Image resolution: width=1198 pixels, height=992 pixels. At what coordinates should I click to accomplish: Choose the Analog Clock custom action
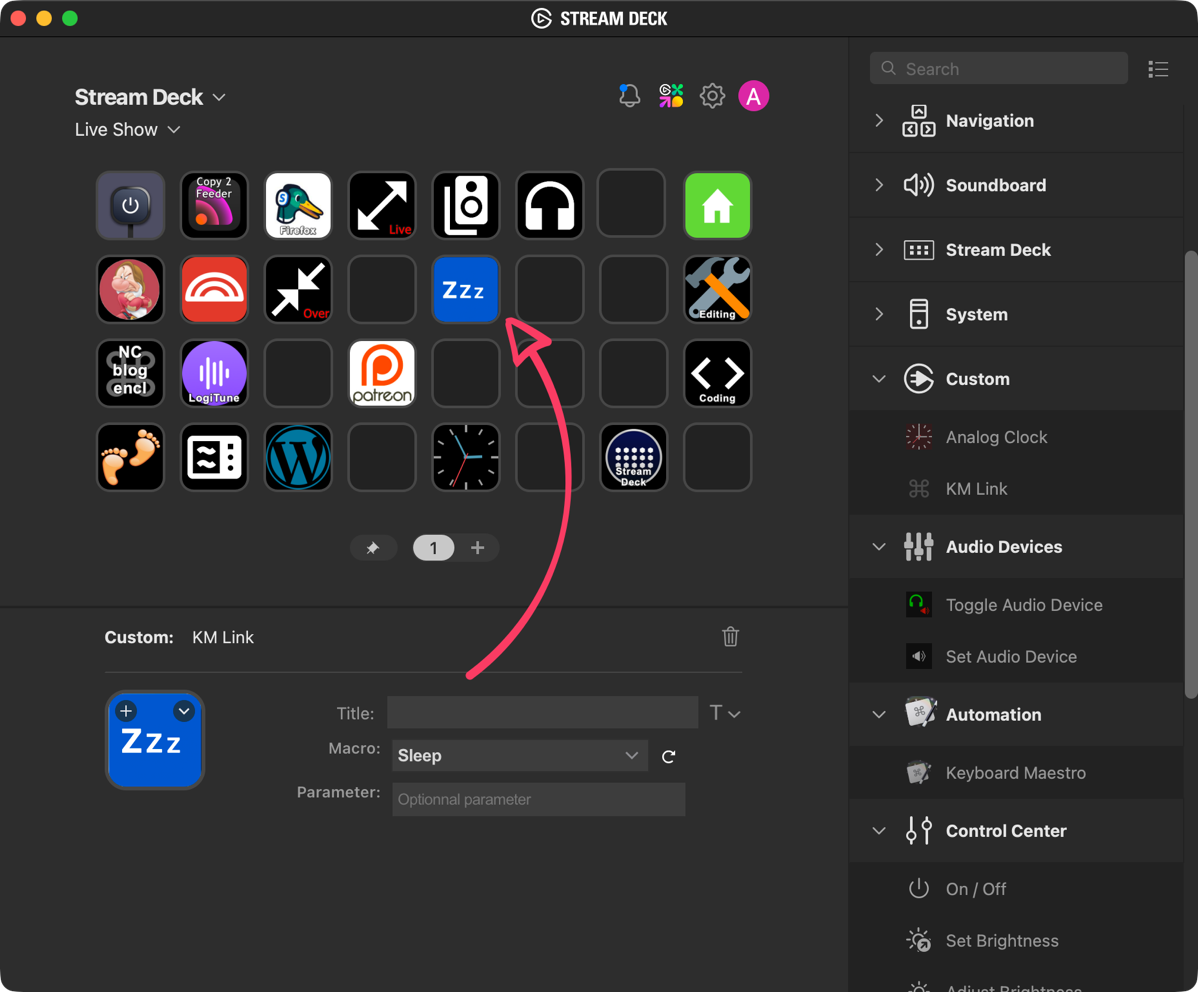pyautogui.click(x=996, y=437)
